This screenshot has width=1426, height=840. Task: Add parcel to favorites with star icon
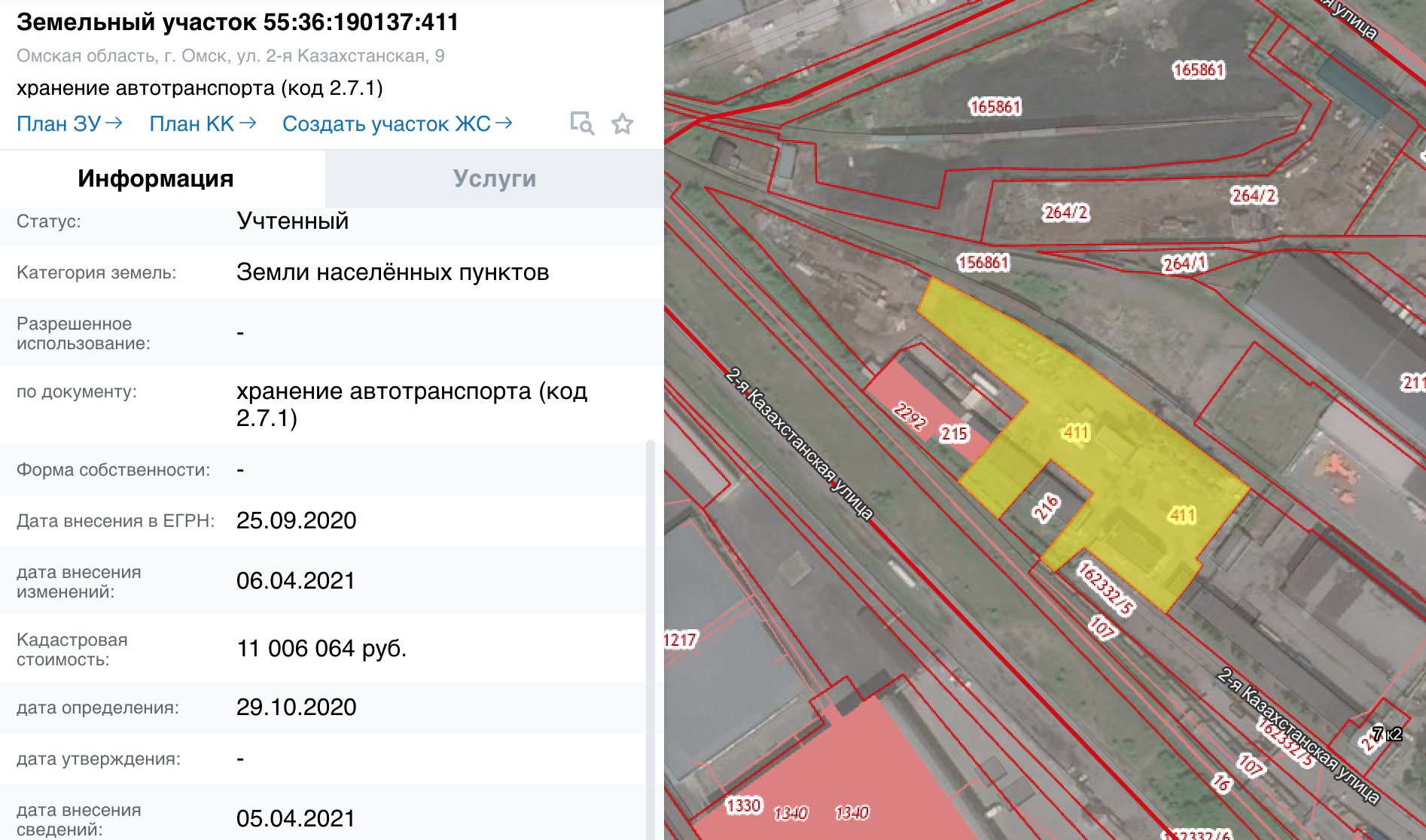click(622, 123)
